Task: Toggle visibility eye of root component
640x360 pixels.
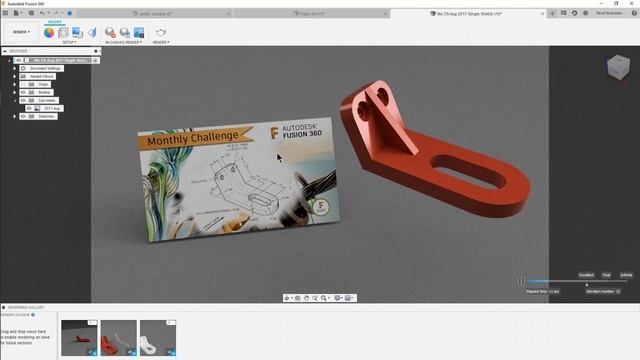Action: click(x=19, y=60)
